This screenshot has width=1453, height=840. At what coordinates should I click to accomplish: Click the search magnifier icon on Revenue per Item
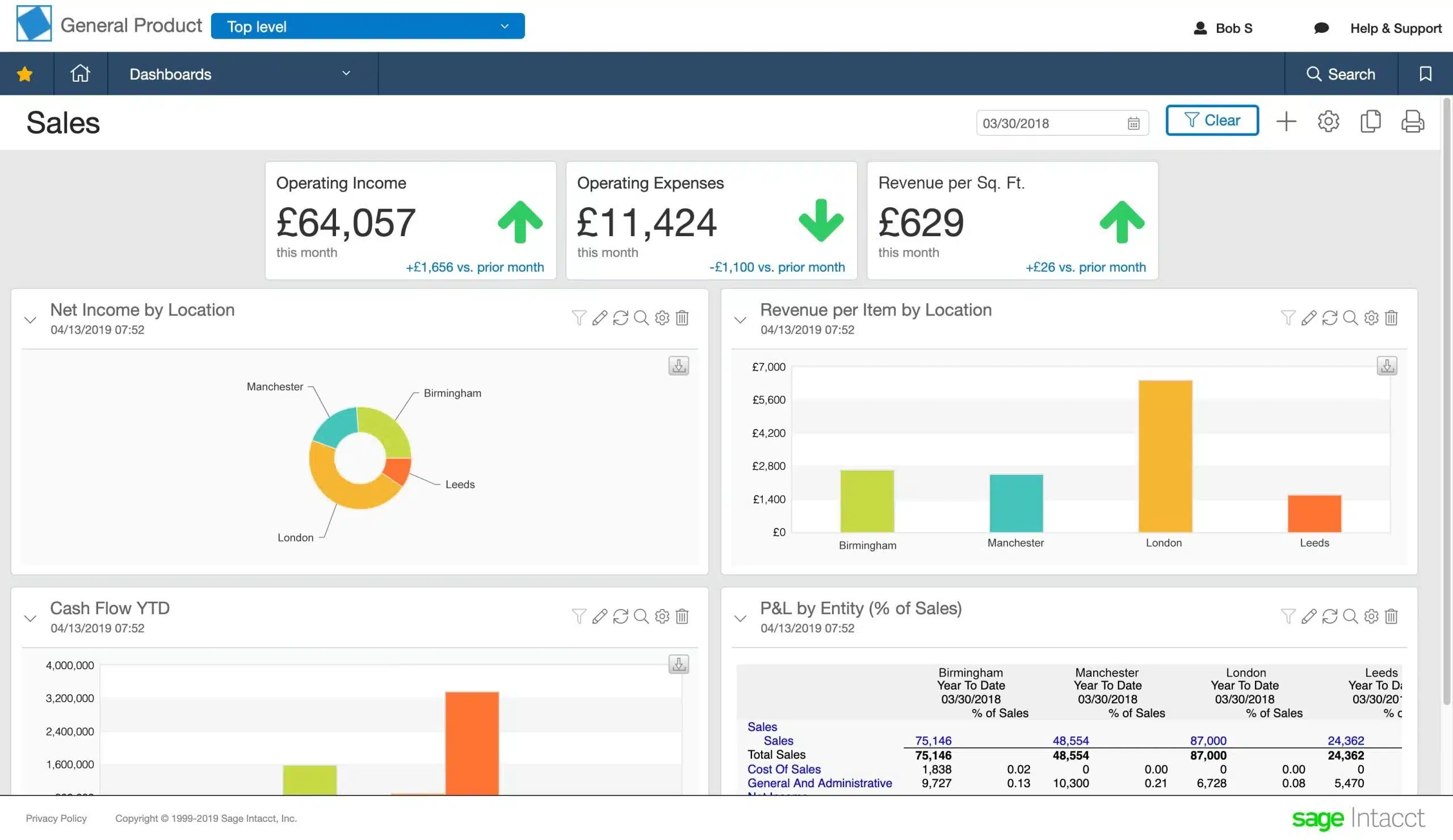tap(1351, 318)
